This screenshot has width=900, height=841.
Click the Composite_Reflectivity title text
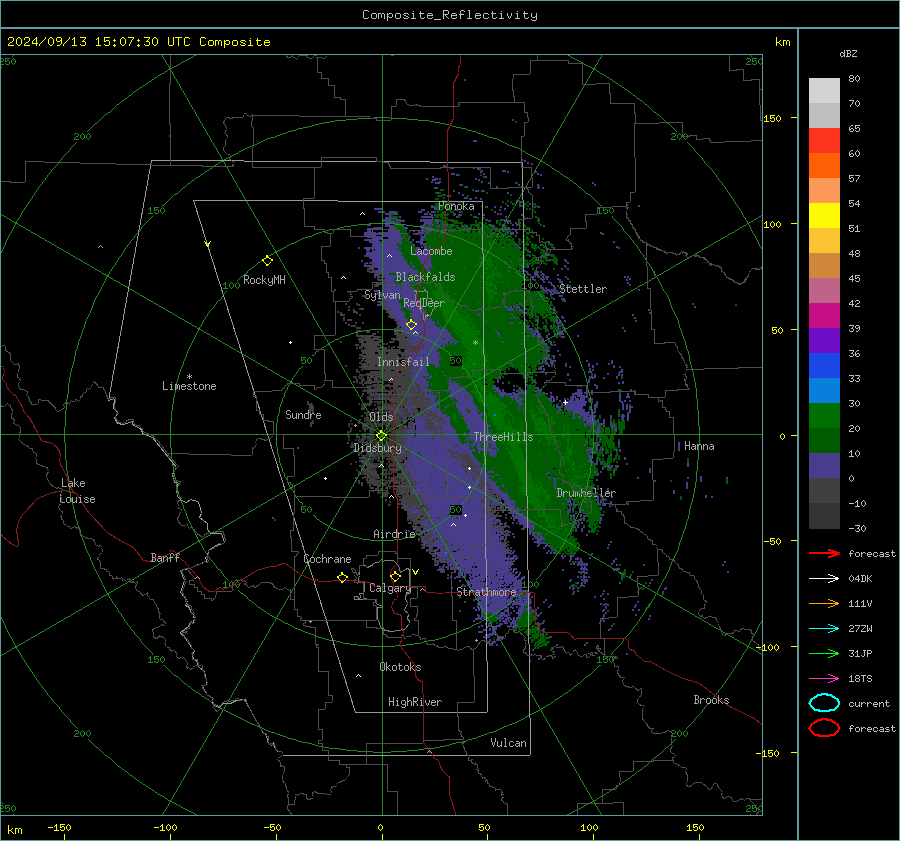(x=449, y=15)
